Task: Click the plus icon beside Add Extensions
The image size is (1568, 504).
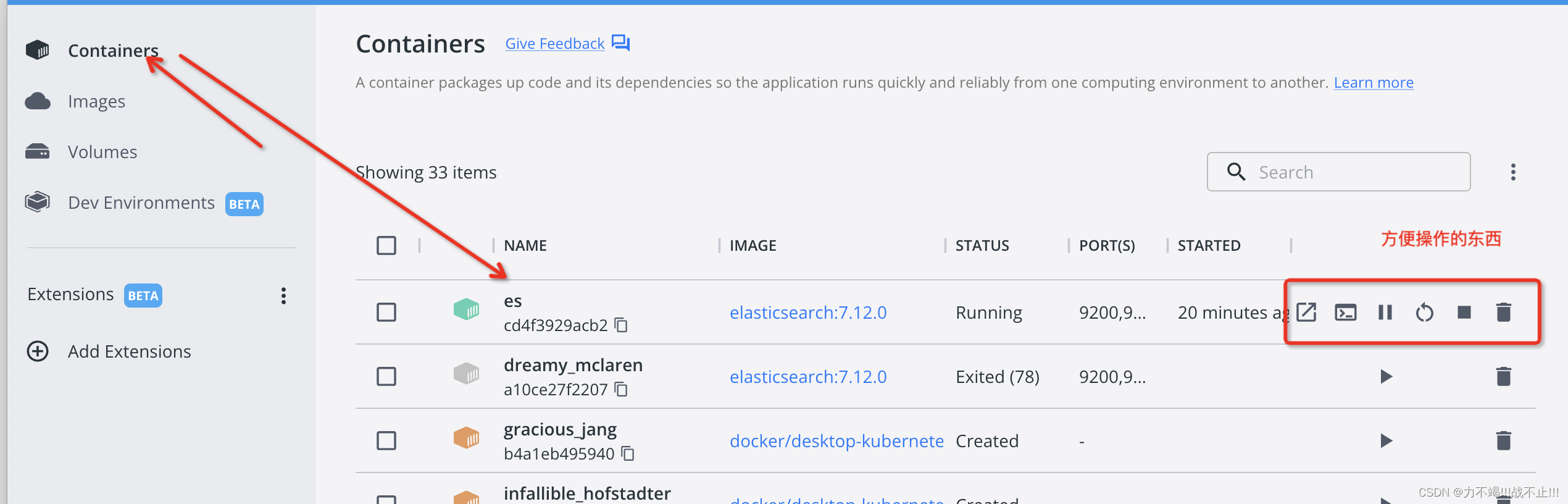Action: (38, 351)
